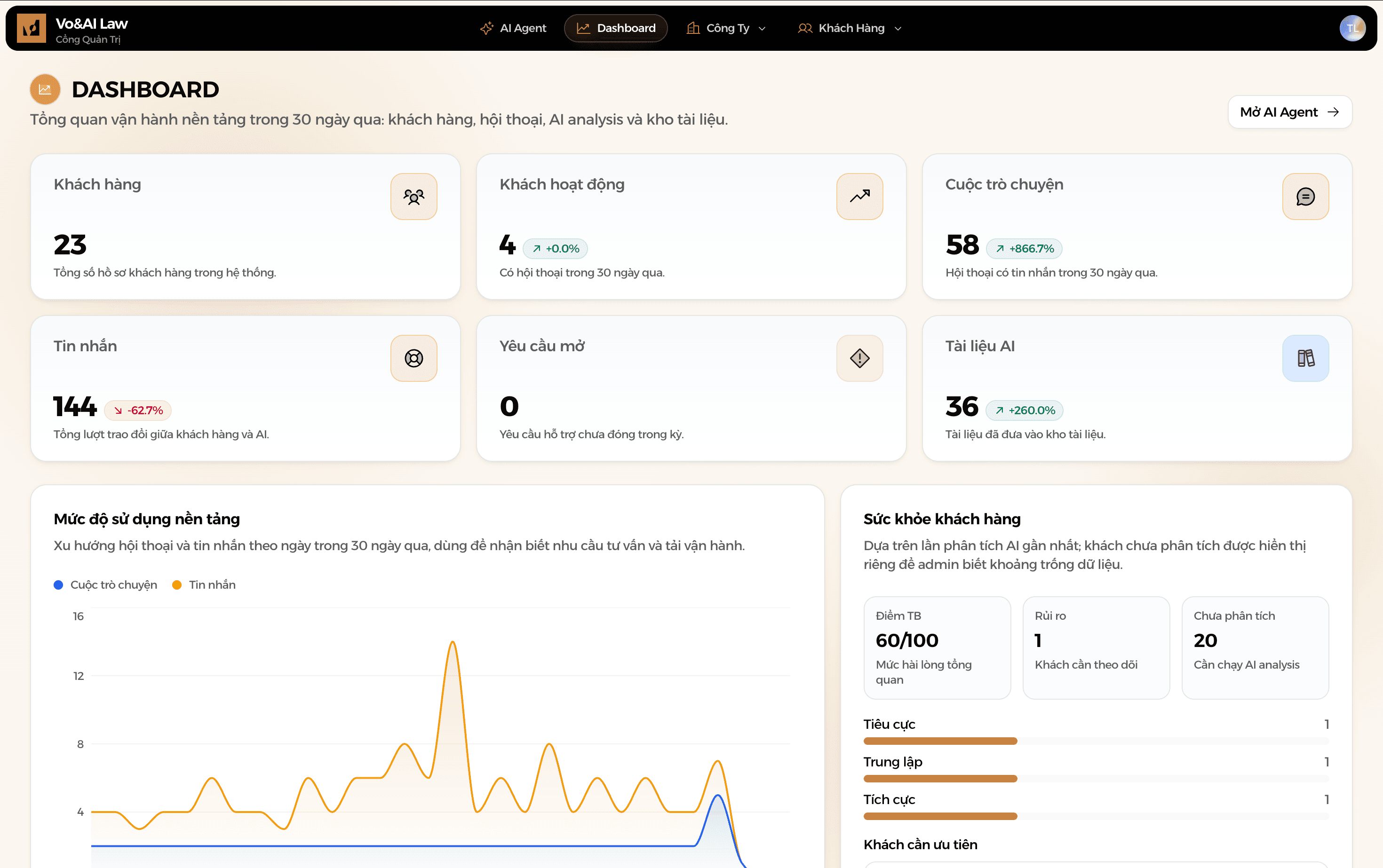Click the Tài liệu AI value 36
The image size is (1383, 868).
[x=962, y=407]
